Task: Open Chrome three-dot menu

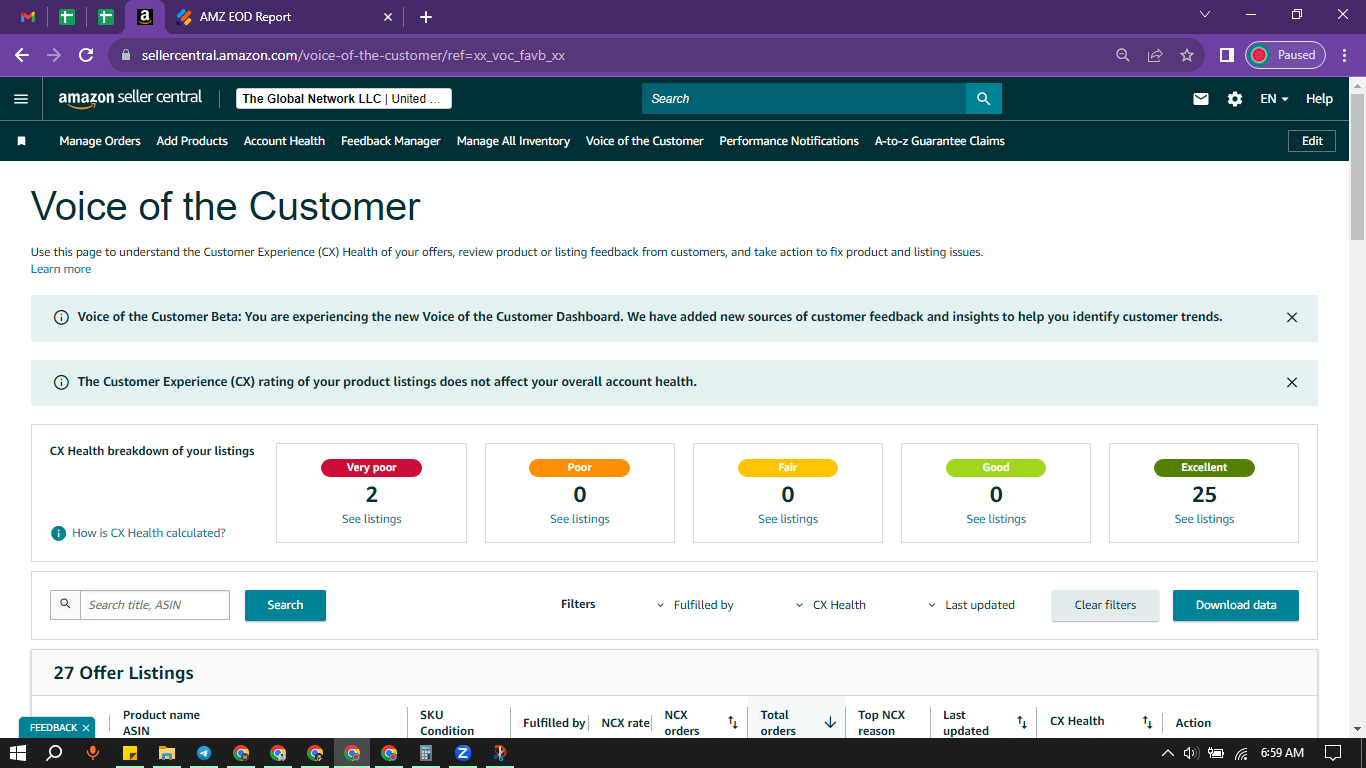Action: (x=1345, y=55)
